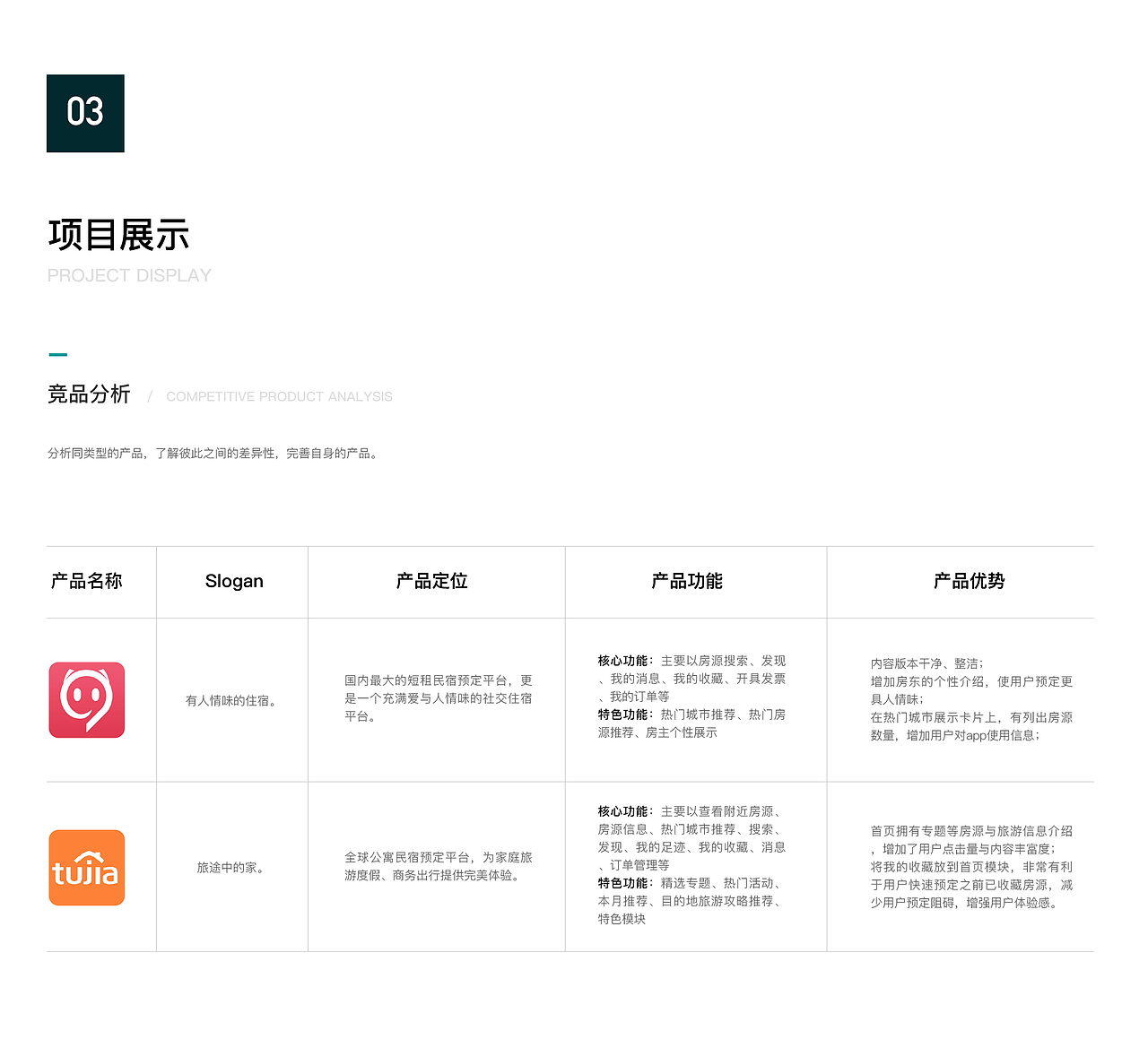
Task: Select COMPETITIVE PRODUCT ANALYSIS text
Action: (279, 396)
